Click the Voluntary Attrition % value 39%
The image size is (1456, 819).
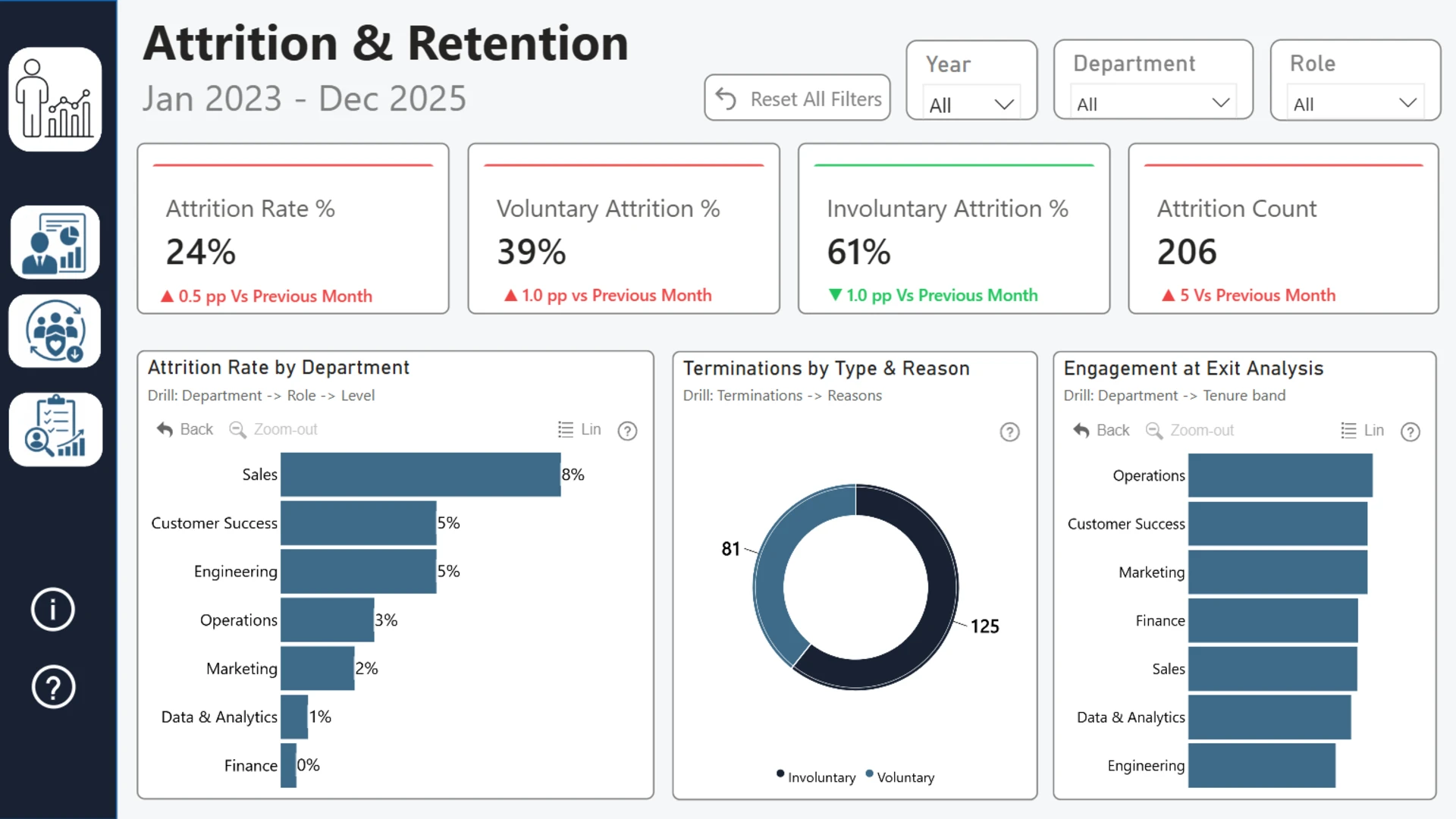(x=532, y=252)
